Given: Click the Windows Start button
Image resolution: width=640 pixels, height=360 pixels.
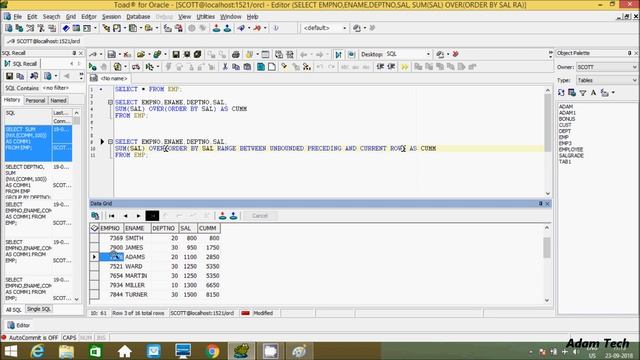Looking at the screenshot, I should tap(11, 351).
